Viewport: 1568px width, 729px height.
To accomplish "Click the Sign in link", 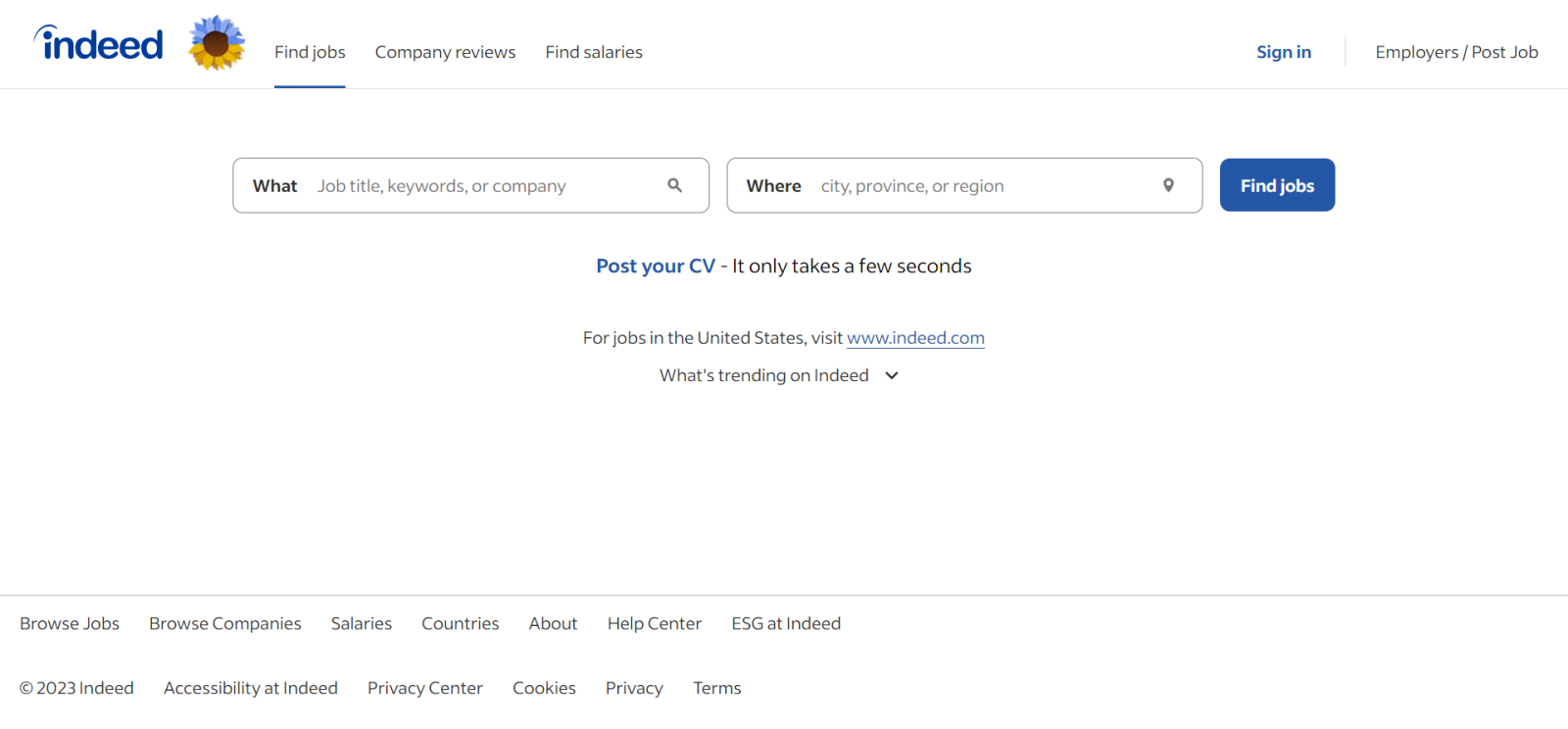I will 1284,52.
